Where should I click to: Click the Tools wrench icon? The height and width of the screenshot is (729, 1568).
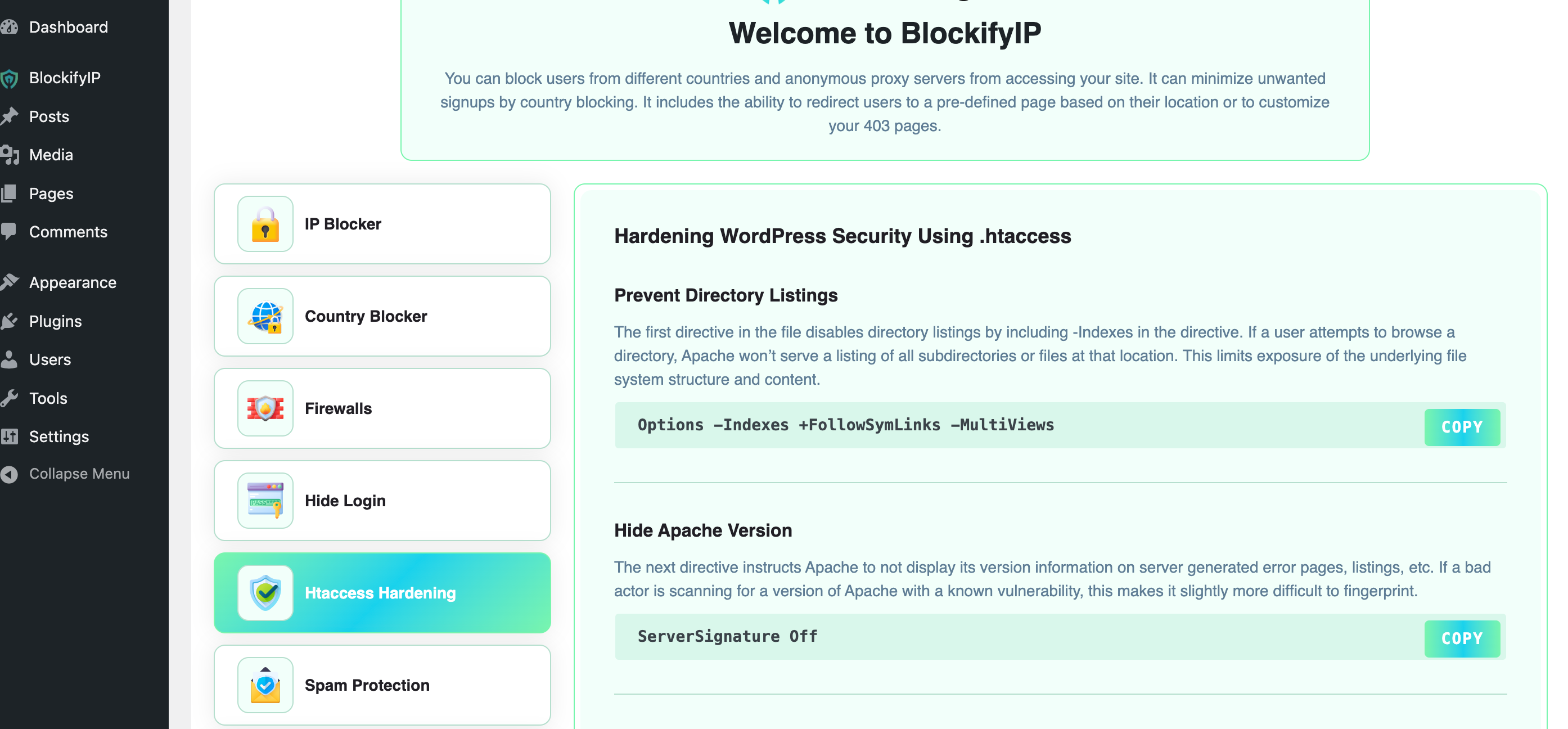pos(8,398)
